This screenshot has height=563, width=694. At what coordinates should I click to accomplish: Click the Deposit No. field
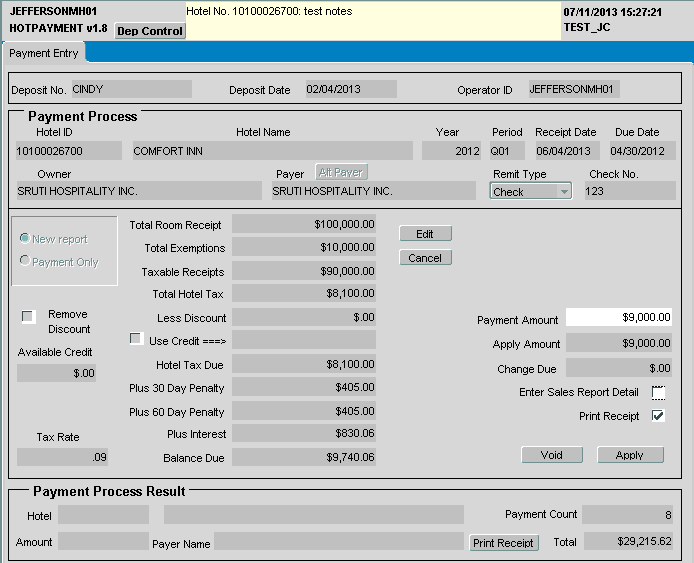[x=130, y=89]
